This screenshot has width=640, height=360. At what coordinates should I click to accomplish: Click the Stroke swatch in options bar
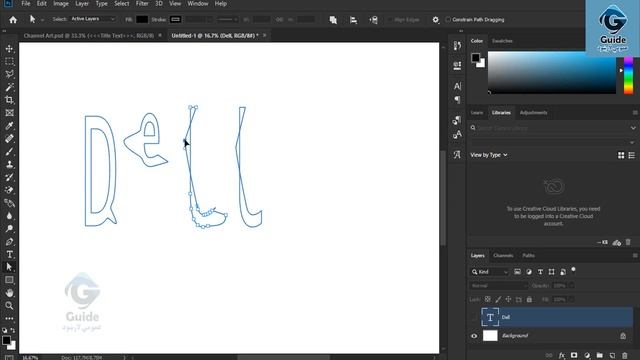(x=176, y=20)
